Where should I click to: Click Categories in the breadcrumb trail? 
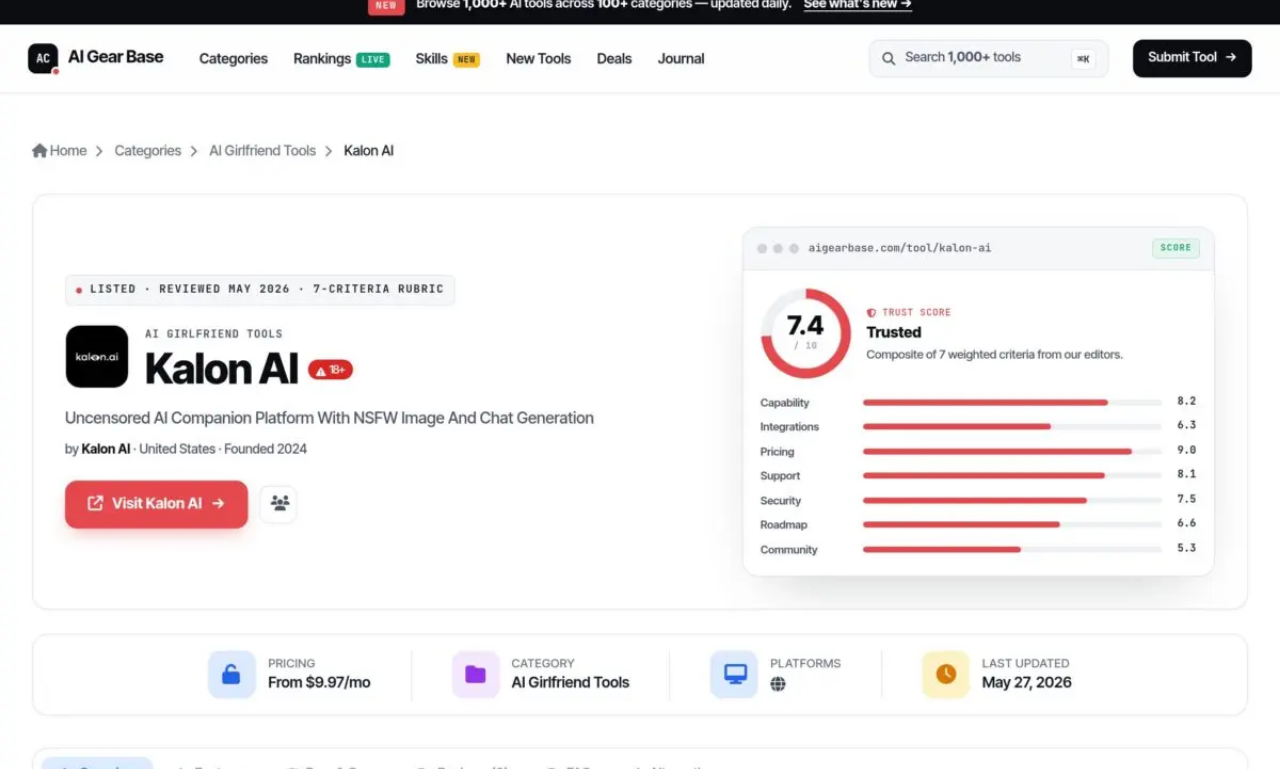pos(148,151)
